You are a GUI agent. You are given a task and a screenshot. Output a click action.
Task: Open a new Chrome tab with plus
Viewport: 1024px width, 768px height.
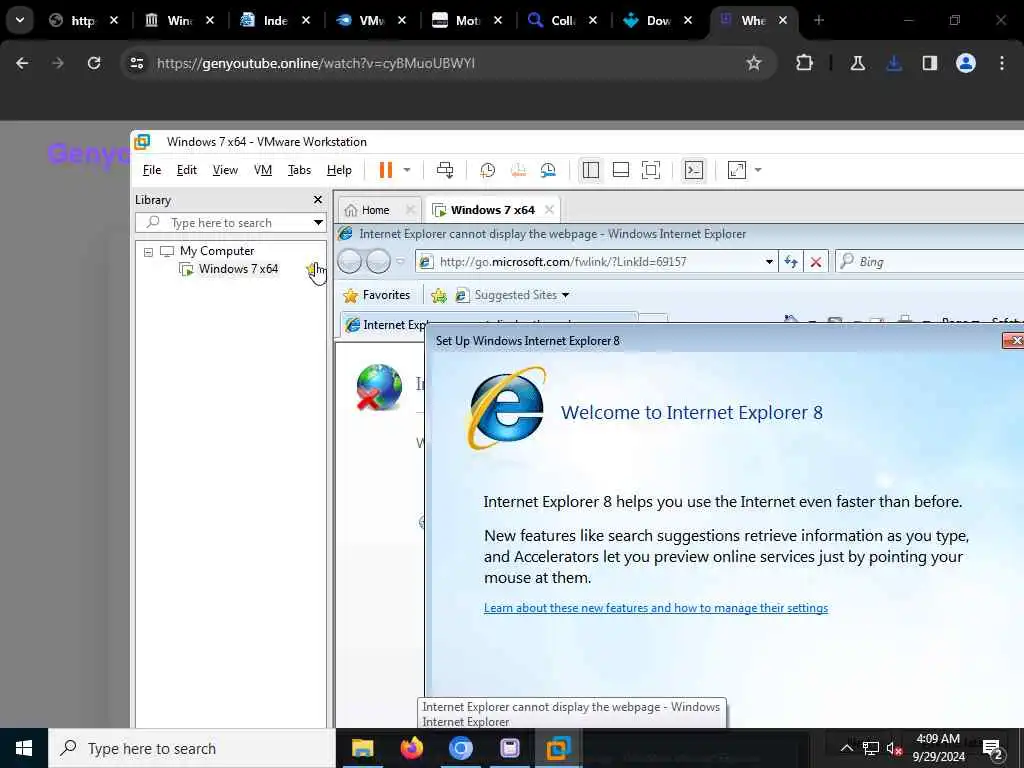coord(819,20)
